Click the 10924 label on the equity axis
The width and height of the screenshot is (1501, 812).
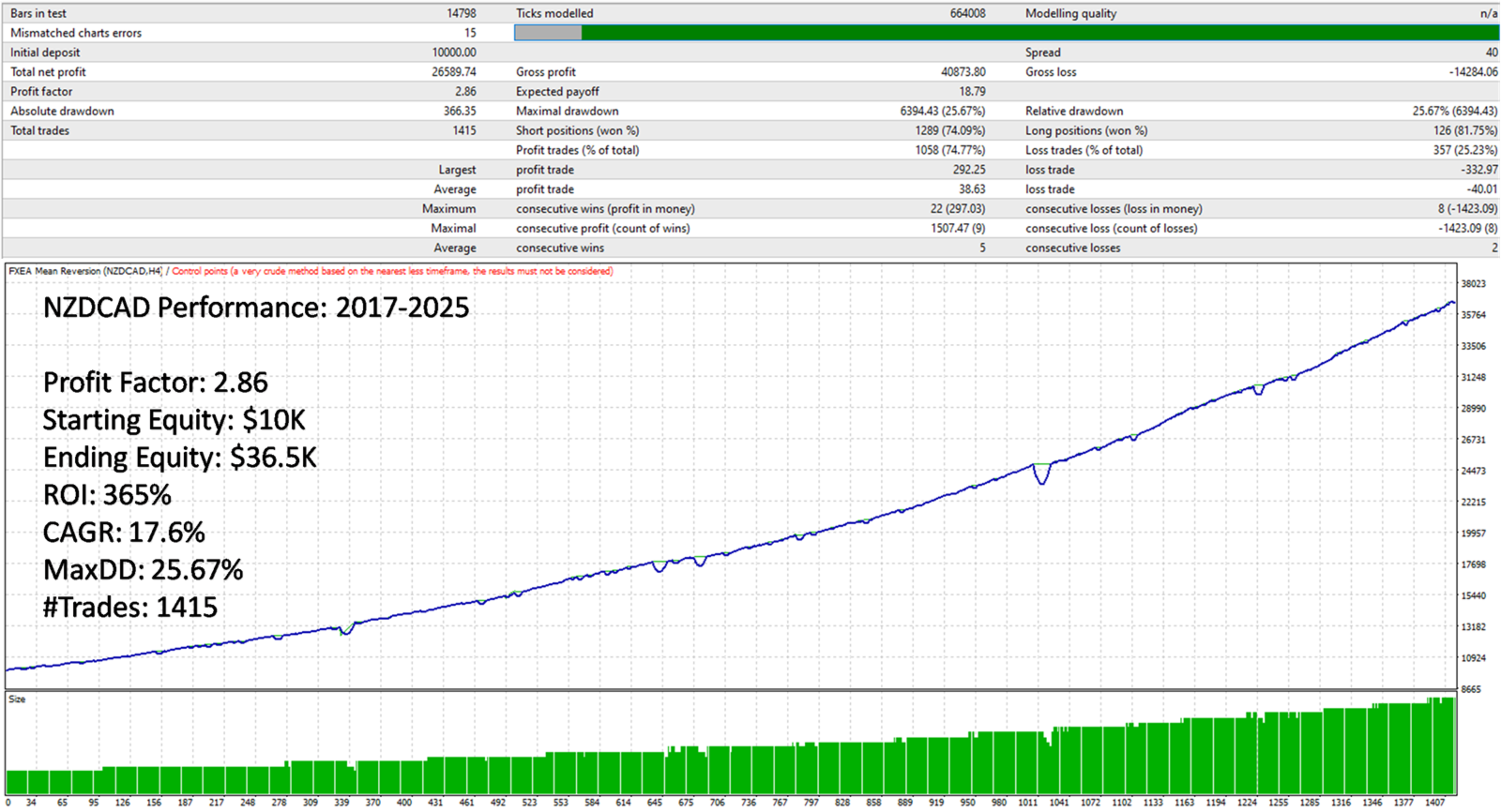pyautogui.click(x=1473, y=658)
